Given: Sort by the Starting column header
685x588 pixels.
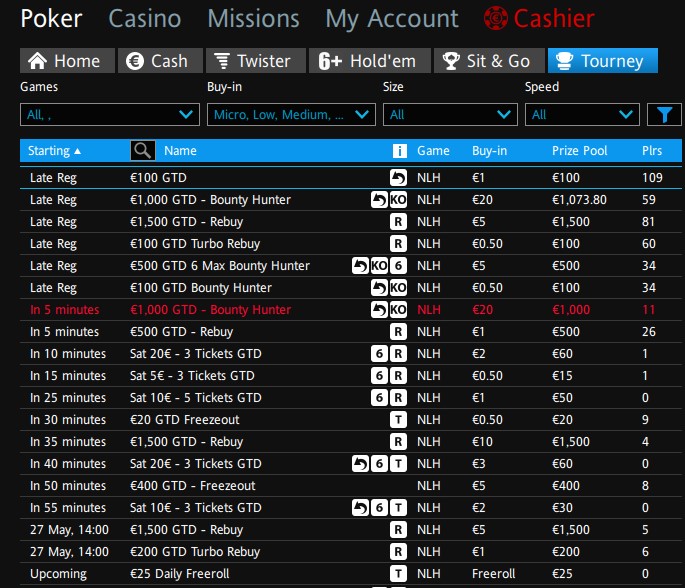Looking at the screenshot, I should click(x=54, y=151).
